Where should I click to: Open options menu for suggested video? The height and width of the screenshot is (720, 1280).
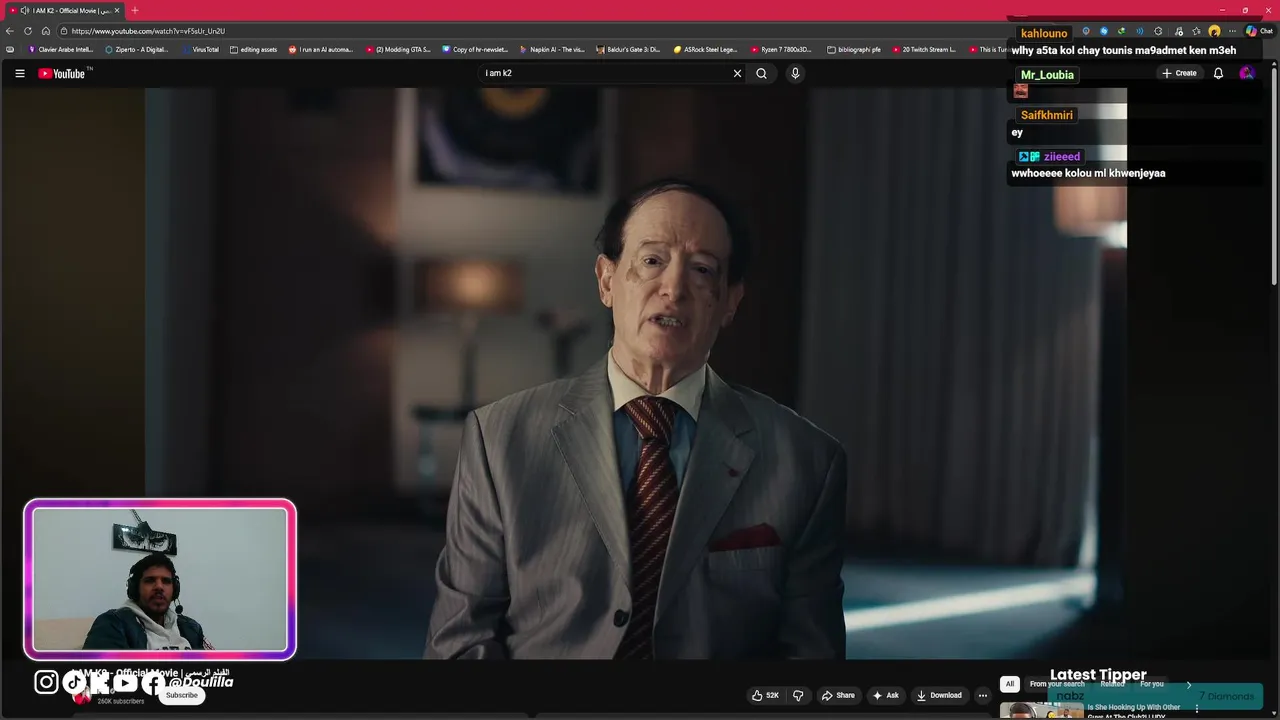[1197, 709]
